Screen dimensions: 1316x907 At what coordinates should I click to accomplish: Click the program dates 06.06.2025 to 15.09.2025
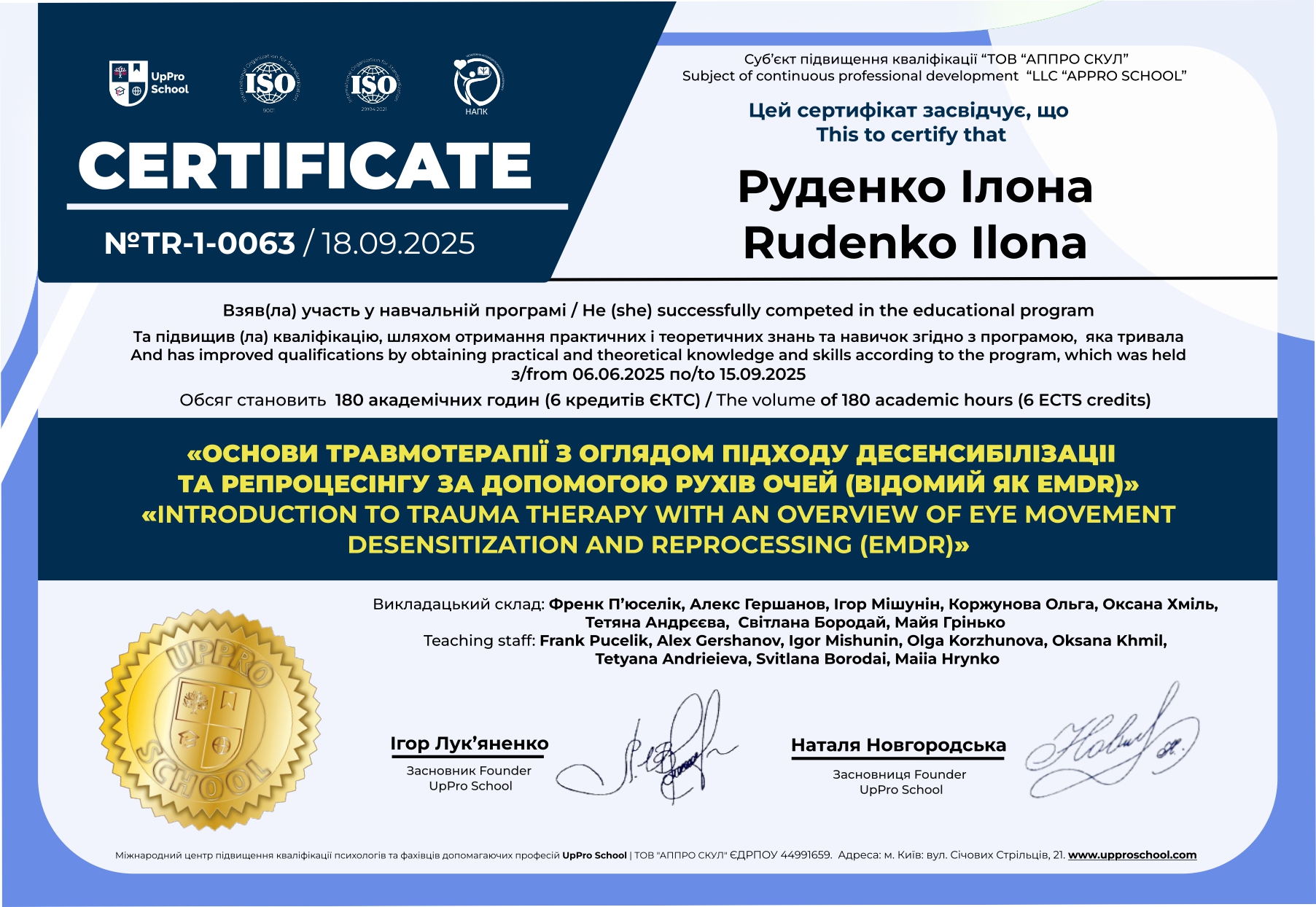click(658, 374)
